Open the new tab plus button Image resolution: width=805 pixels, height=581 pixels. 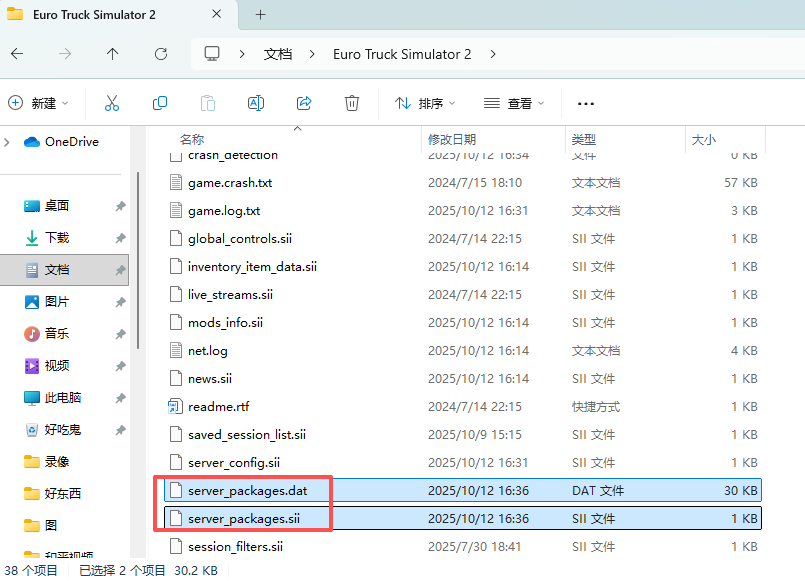pos(260,15)
